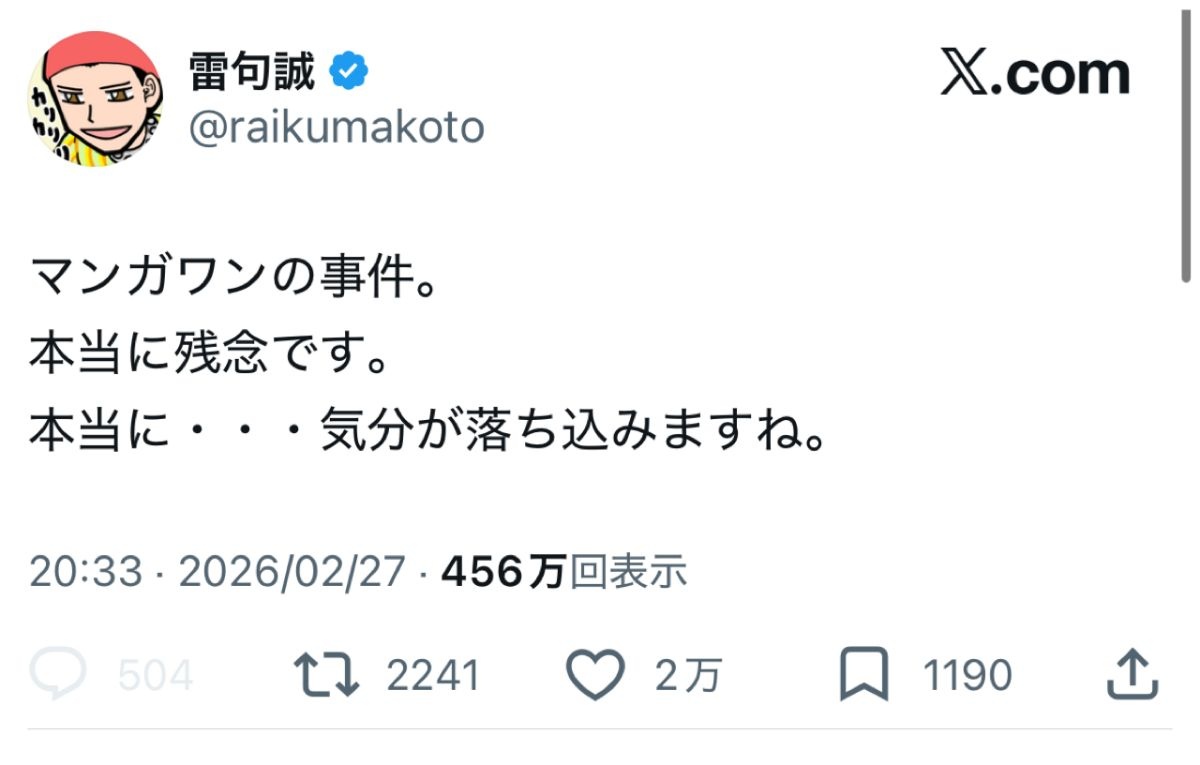Open the cartoon profile avatar

coord(94,99)
